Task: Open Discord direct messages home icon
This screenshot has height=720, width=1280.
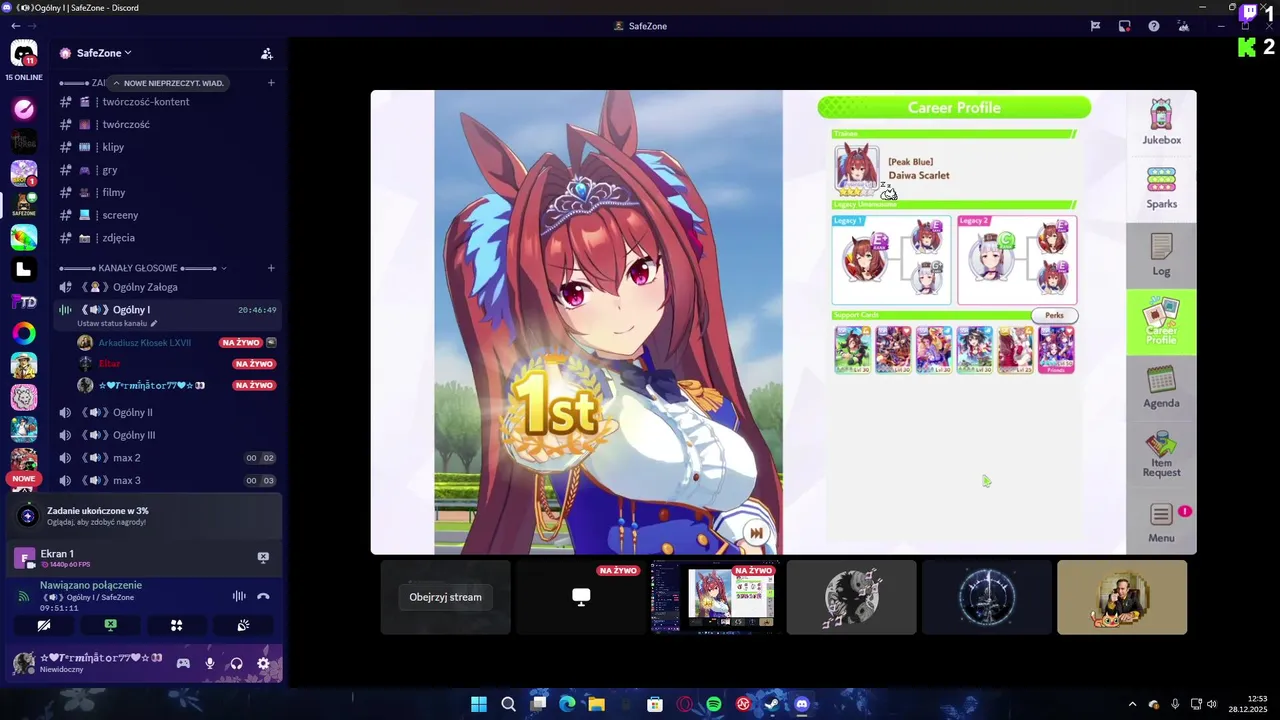Action: pyautogui.click(x=24, y=53)
